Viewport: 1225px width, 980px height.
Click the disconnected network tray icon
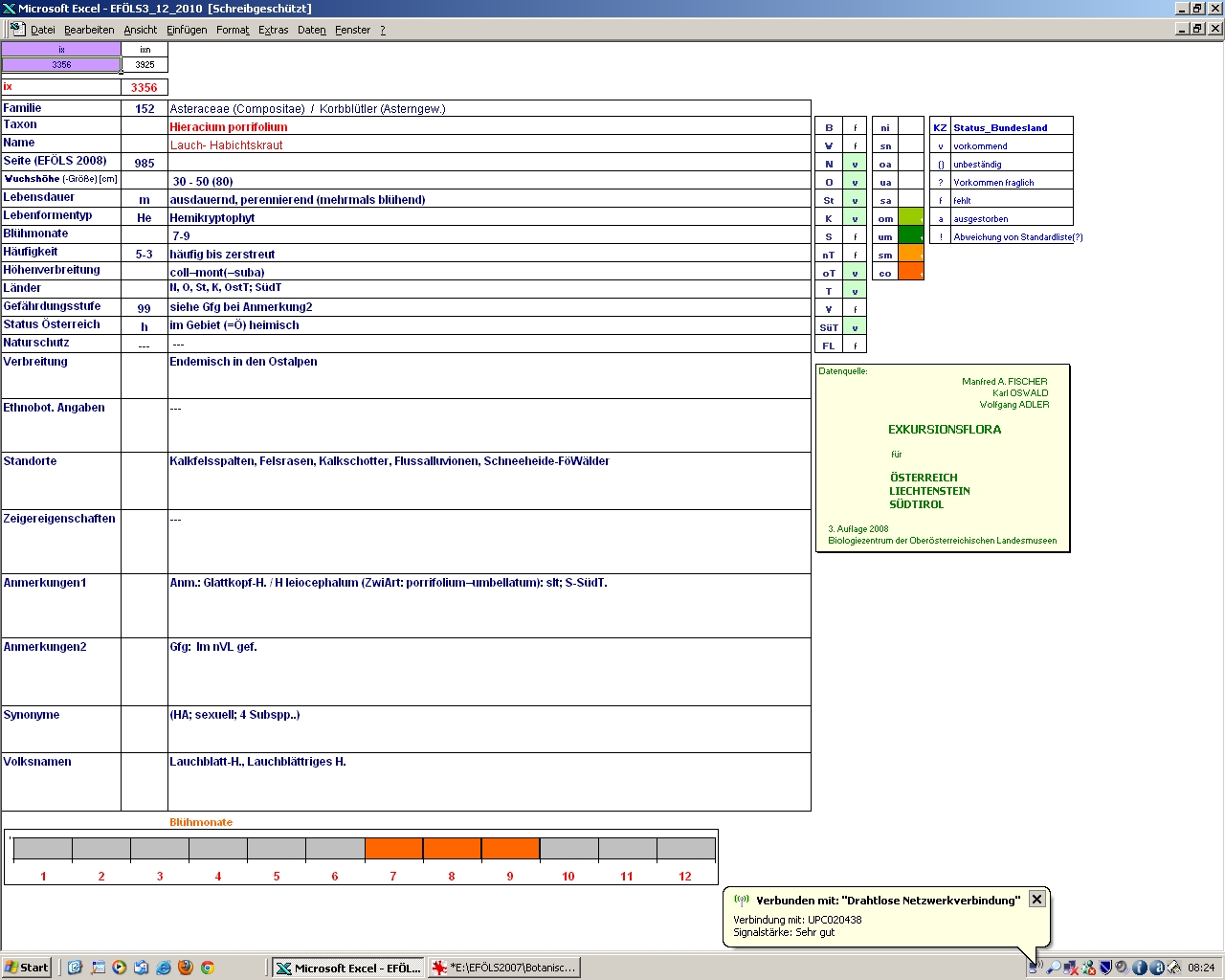click(x=1071, y=968)
